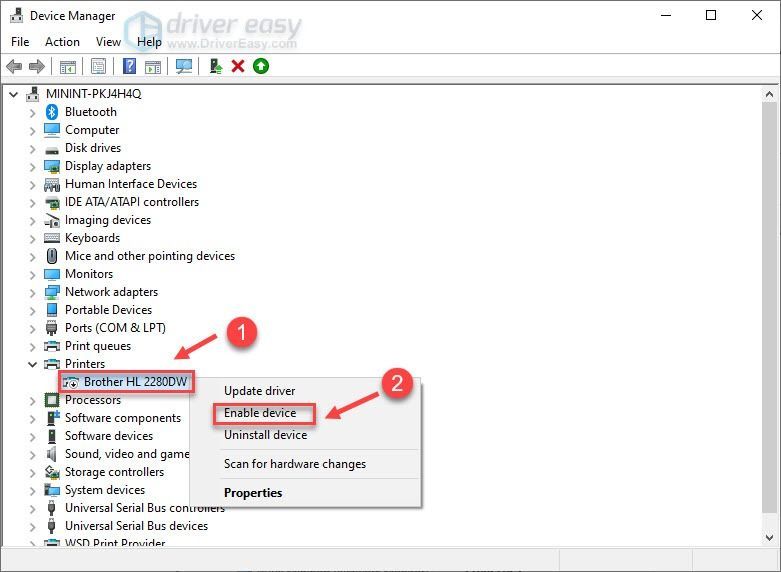Click the Action Pane toolbar icon

pos(153,66)
